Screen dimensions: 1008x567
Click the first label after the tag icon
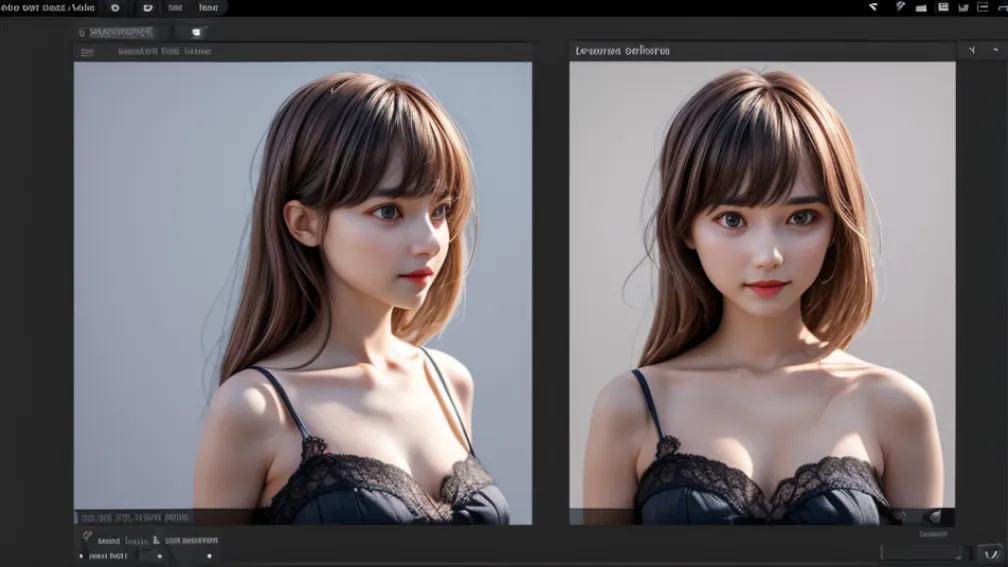(109, 541)
